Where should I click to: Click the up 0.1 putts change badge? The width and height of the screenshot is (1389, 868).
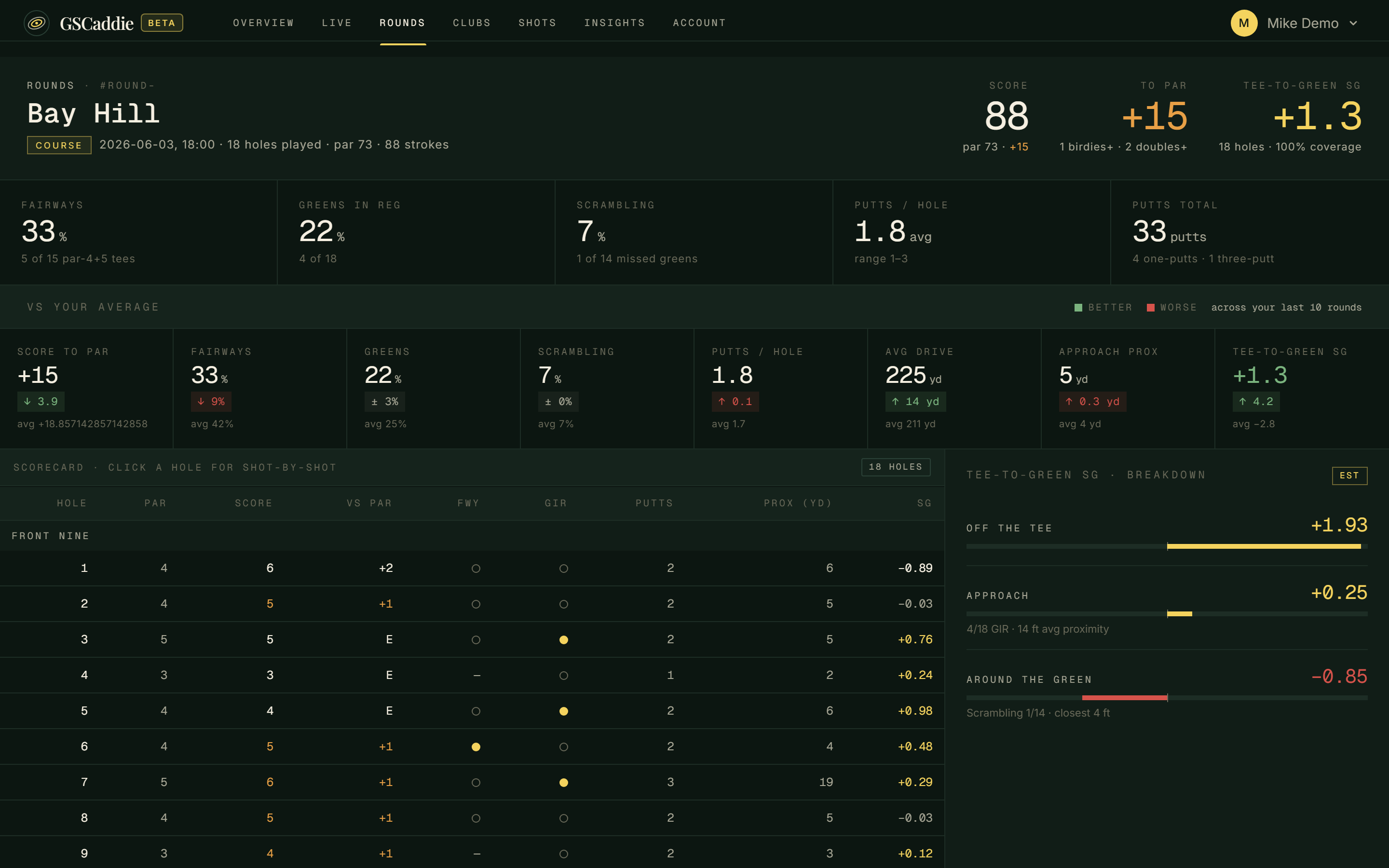pos(735,402)
